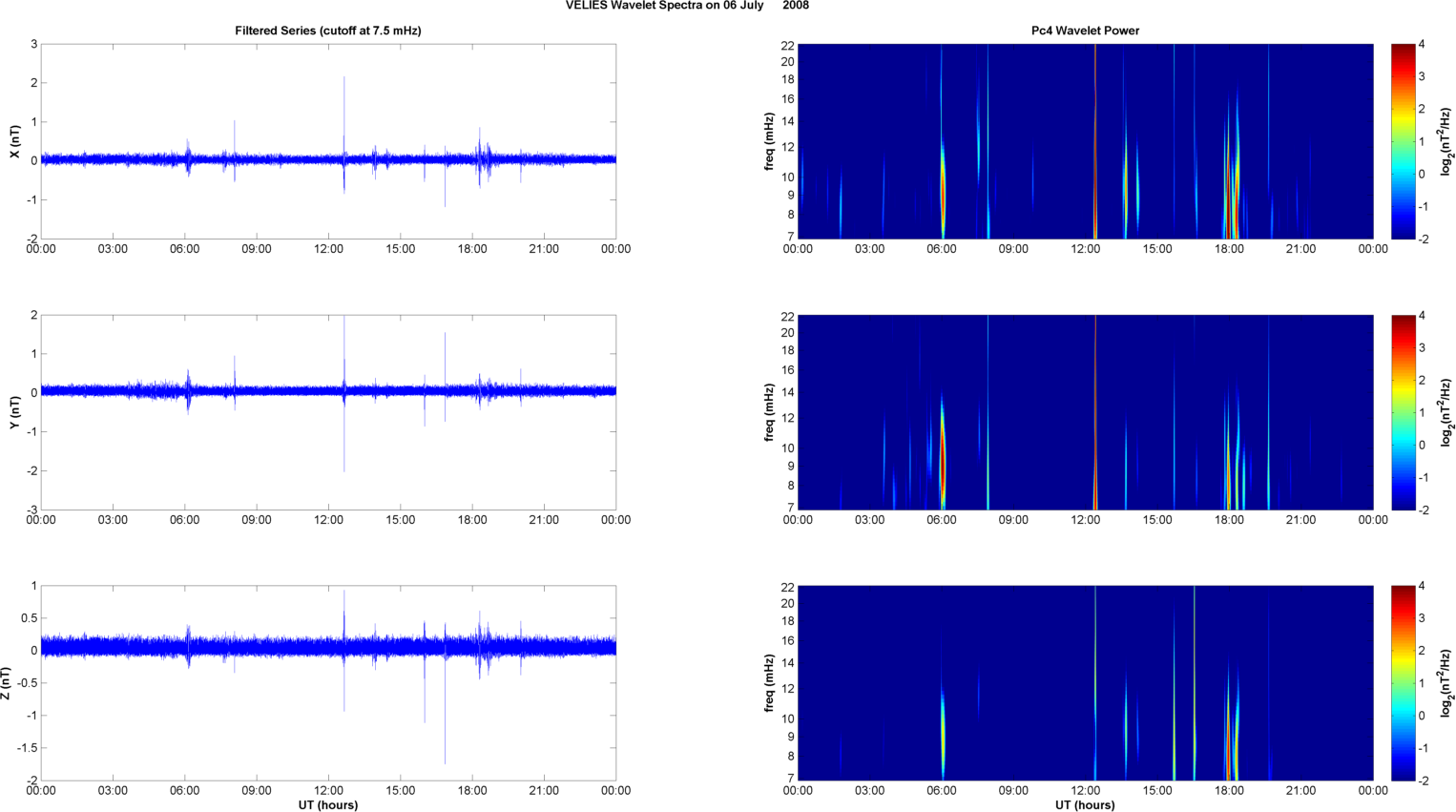Click the 'freq (mHz)' label of top spectrum
Image resolution: width=1456 pixels, height=812 pixels.
pos(769,141)
